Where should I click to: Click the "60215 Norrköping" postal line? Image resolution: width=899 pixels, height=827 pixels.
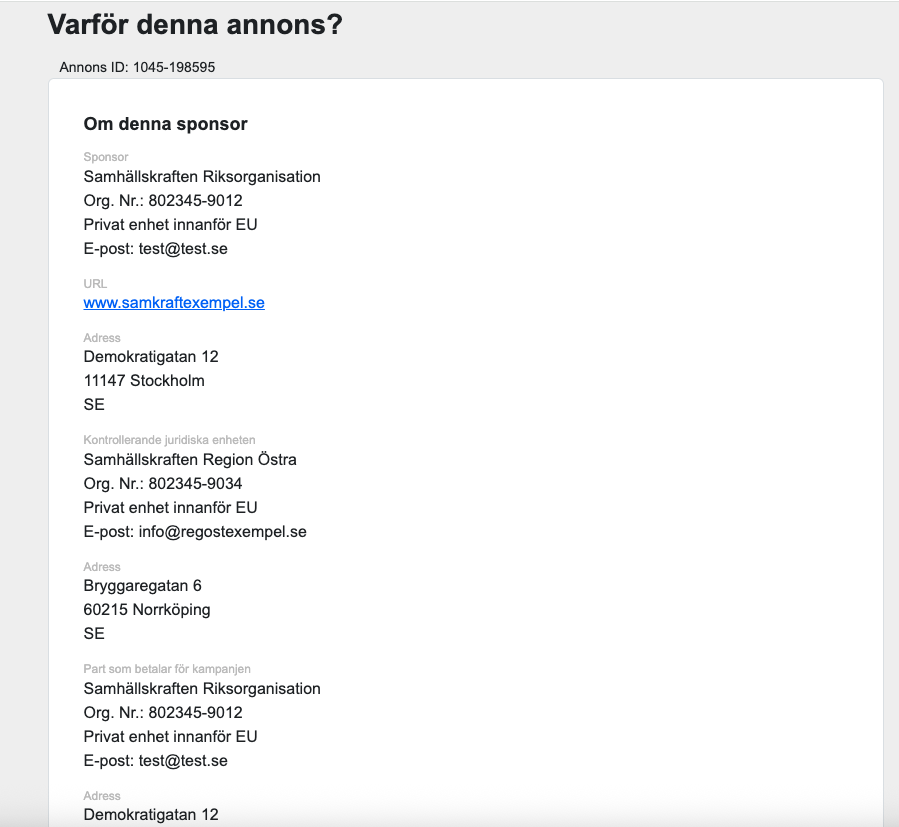(x=147, y=610)
